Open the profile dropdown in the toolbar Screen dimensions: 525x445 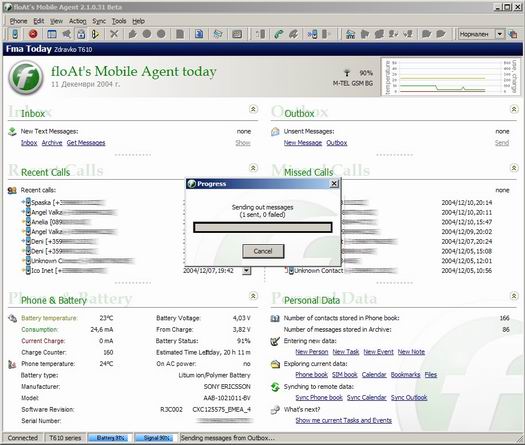tap(500, 34)
